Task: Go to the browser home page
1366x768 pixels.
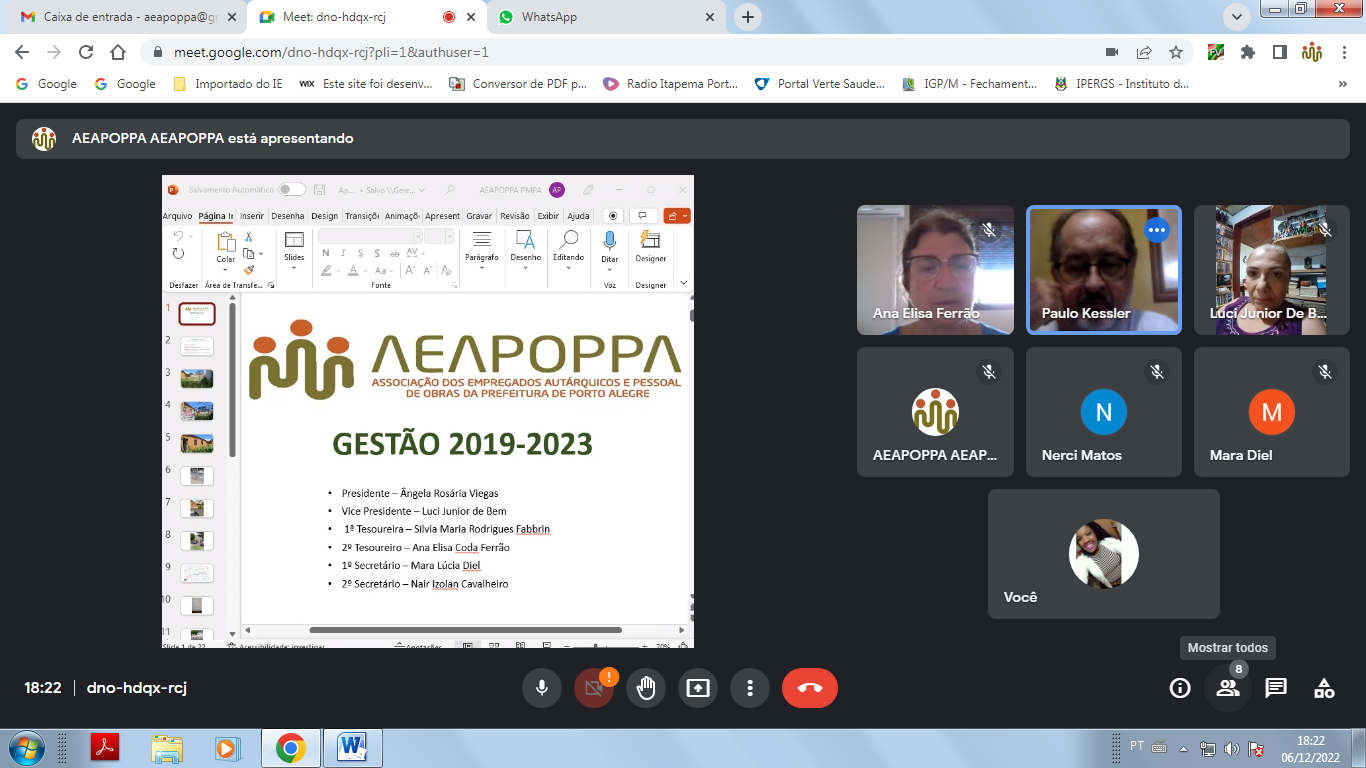Action: (x=118, y=52)
